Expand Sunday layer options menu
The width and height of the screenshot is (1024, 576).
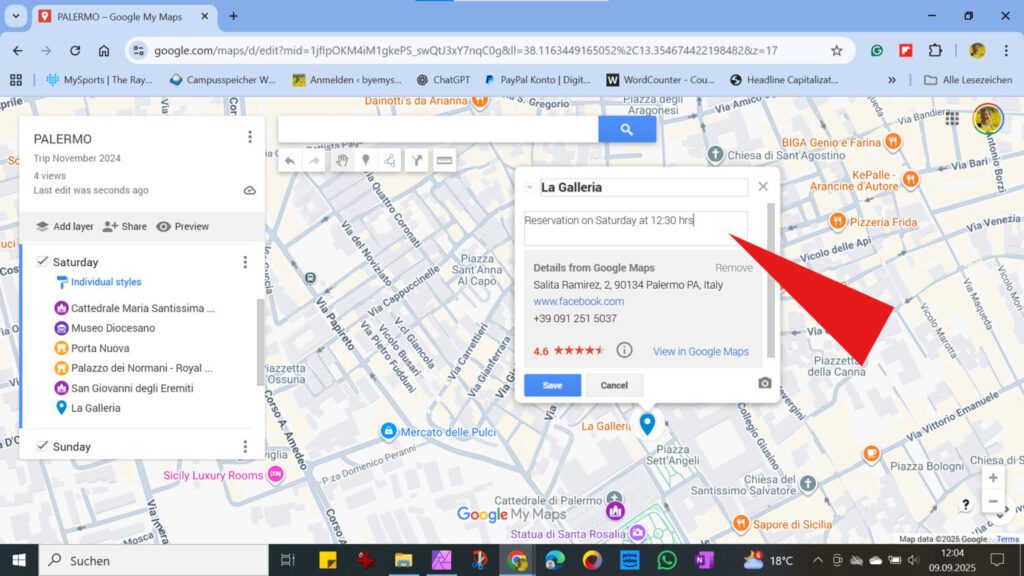pyautogui.click(x=245, y=446)
